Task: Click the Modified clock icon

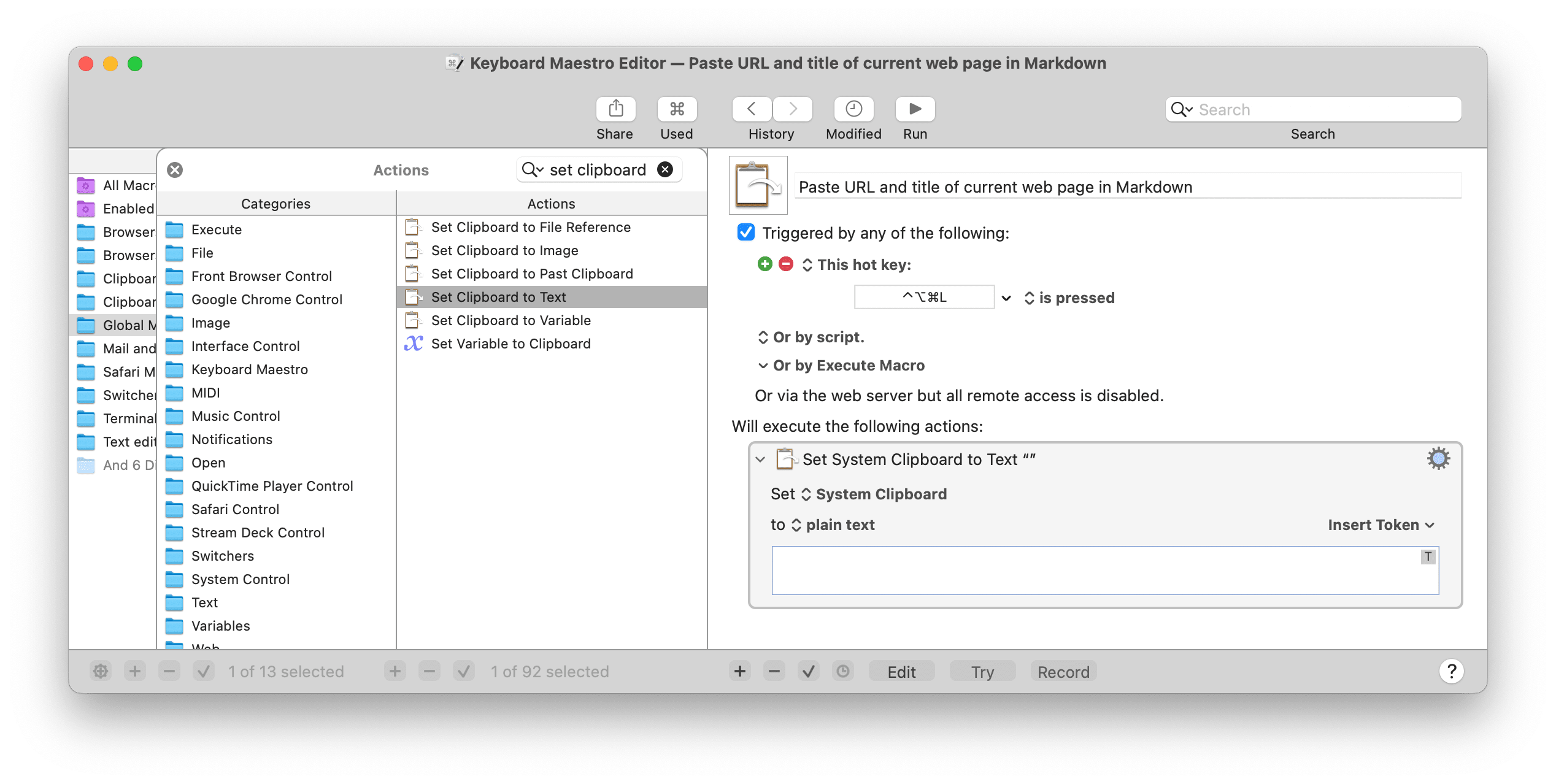Action: coord(853,109)
